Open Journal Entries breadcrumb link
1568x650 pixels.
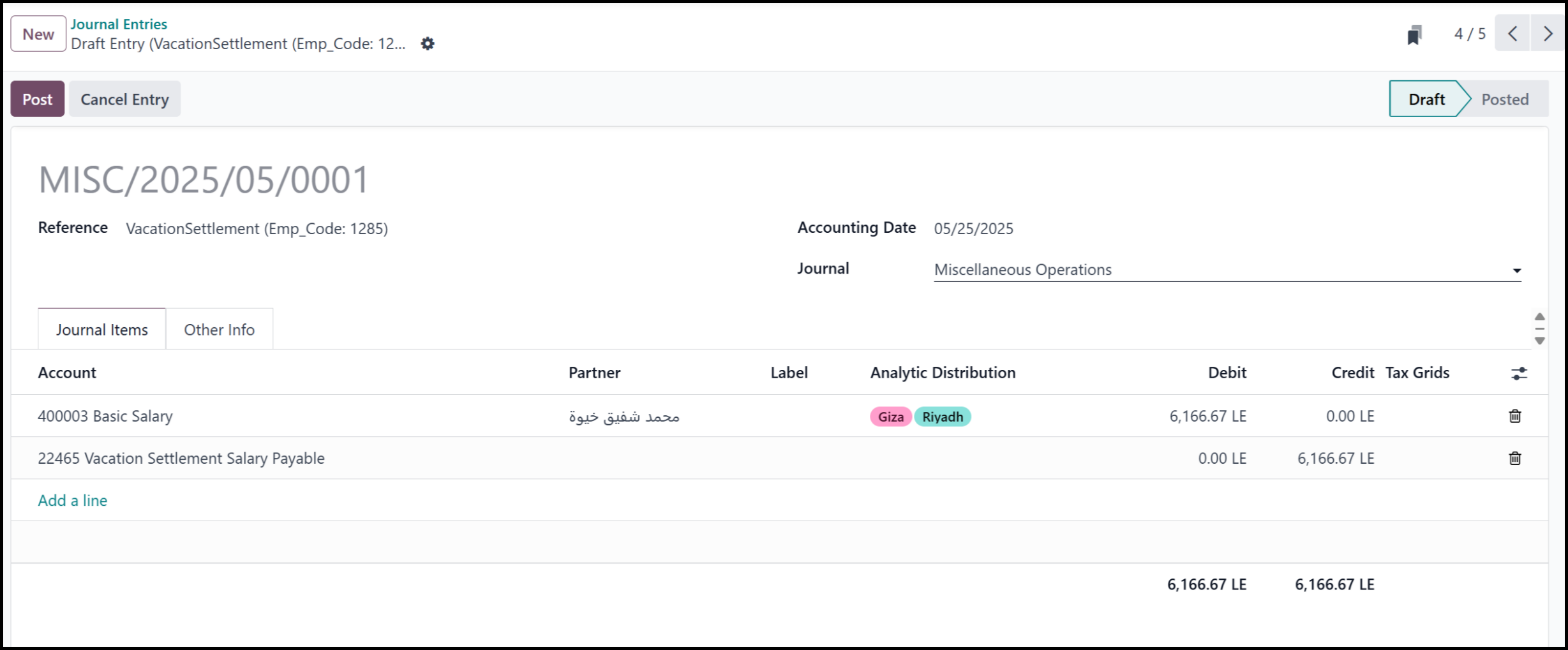pyautogui.click(x=119, y=24)
